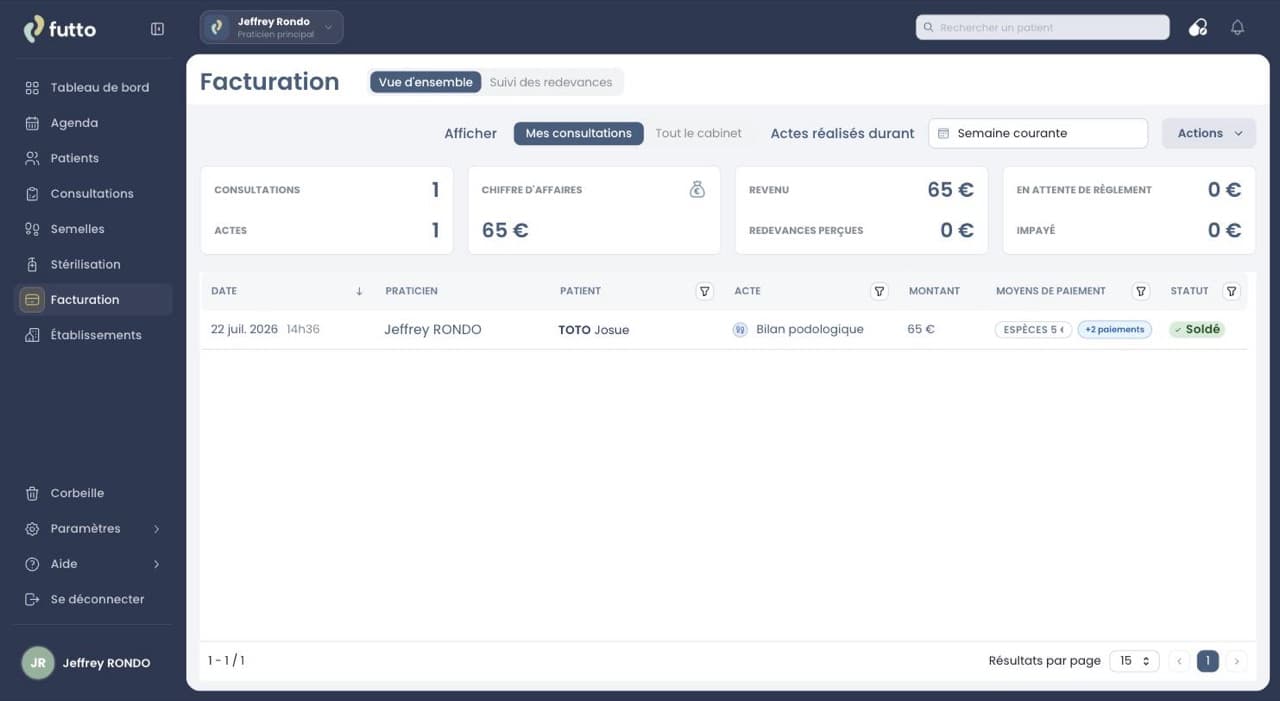Image resolution: width=1280 pixels, height=701 pixels.
Task: Open Patients section
Action: (93, 158)
